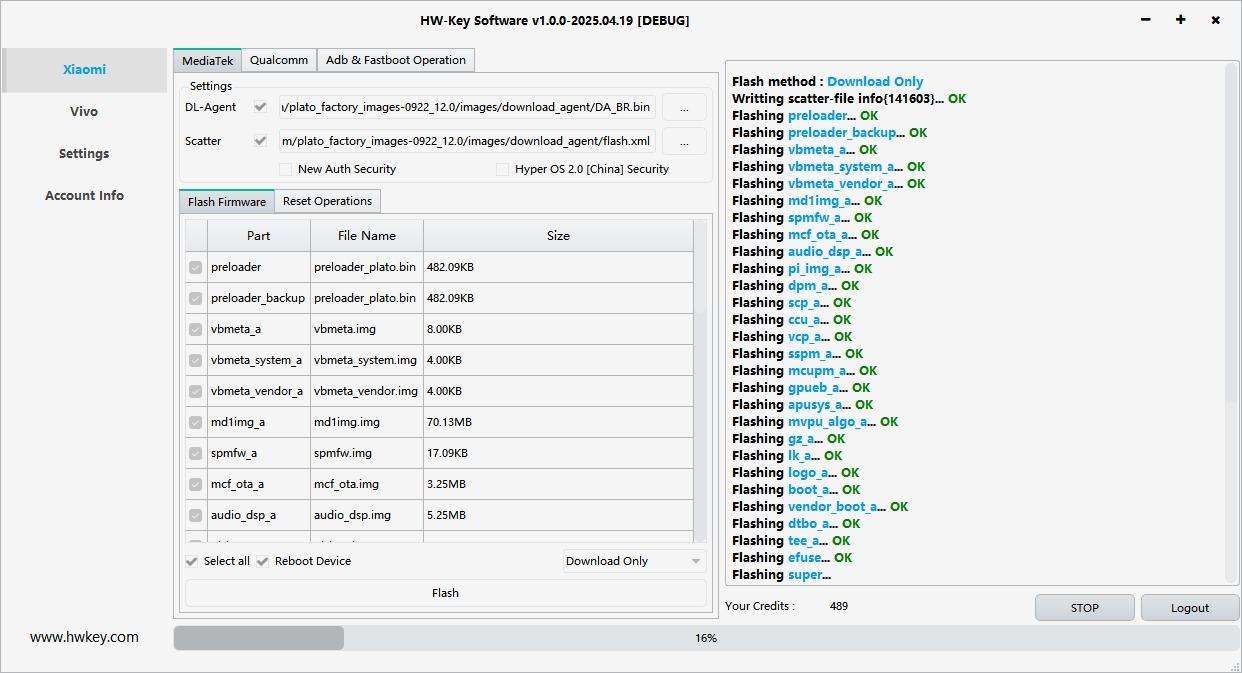Click the Logout button
The image size is (1242, 673).
point(1190,608)
